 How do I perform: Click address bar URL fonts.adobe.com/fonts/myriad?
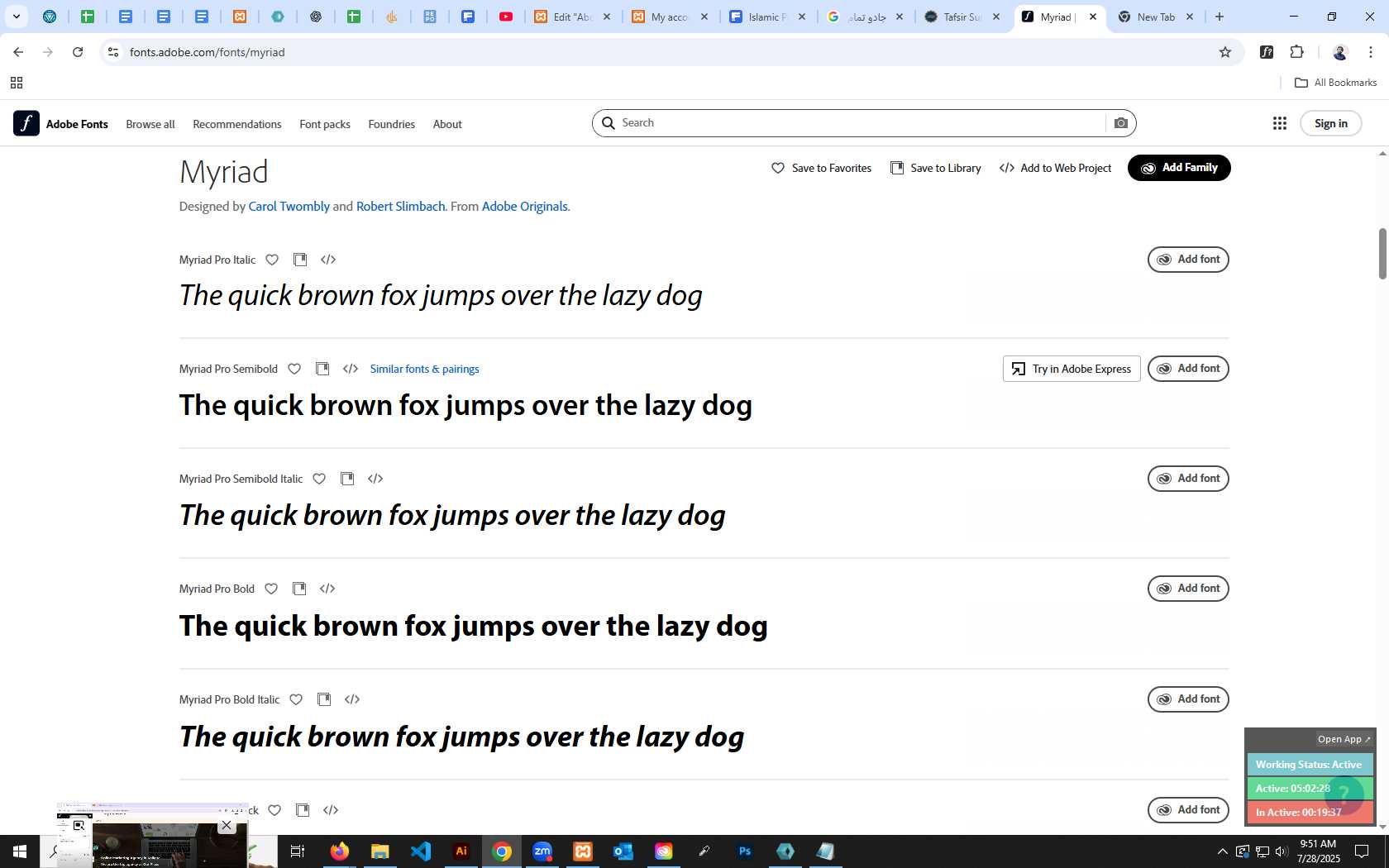[208, 52]
